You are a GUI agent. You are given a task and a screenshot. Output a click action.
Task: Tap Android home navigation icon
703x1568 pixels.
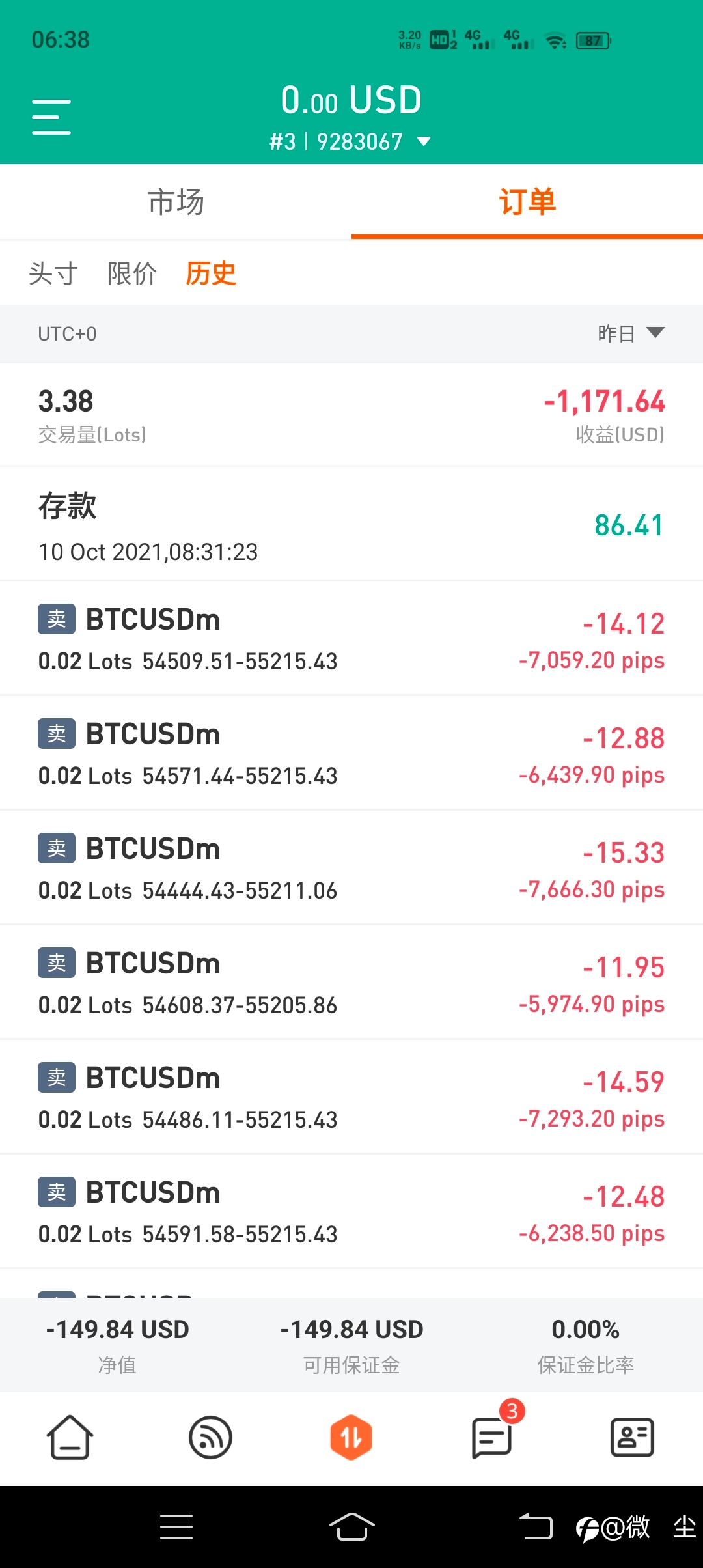pyautogui.click(x=351, y=1526)
